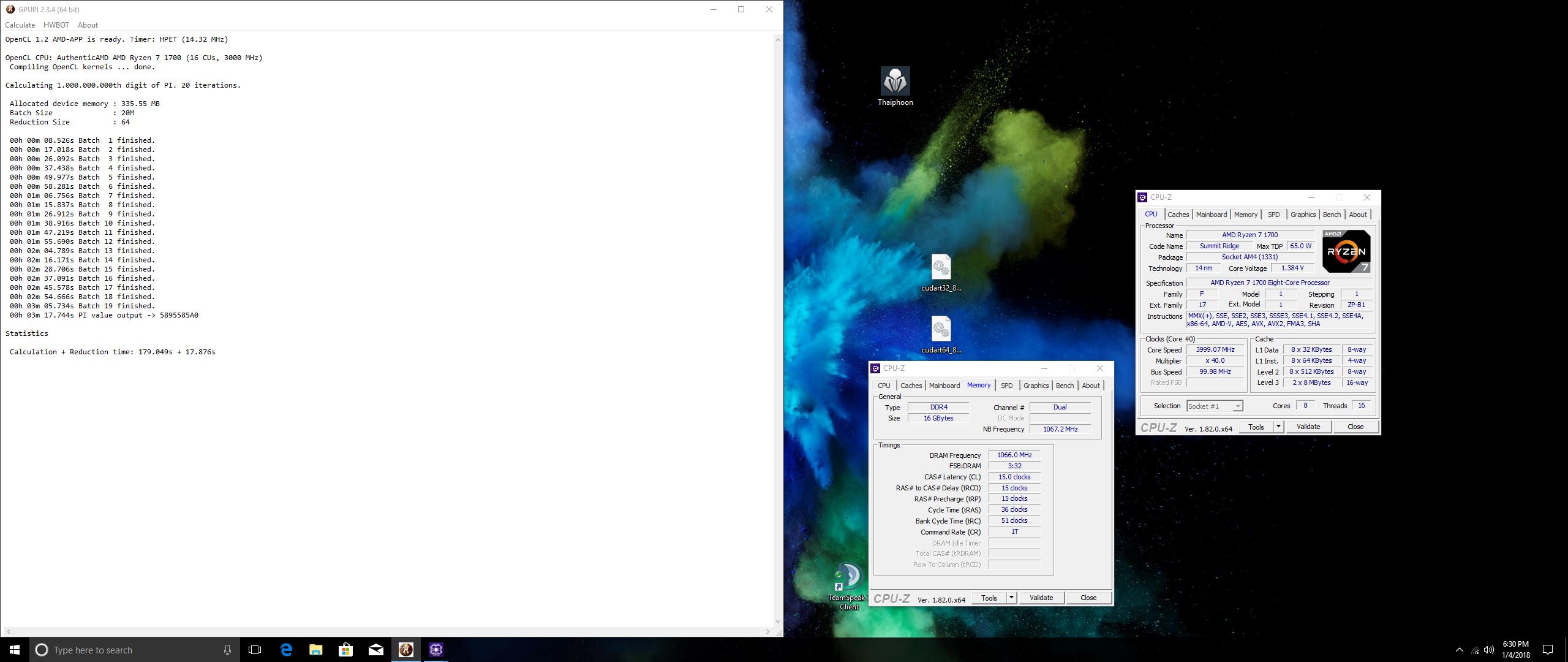Open About menu in GPUPI

(x=88, y=25)
